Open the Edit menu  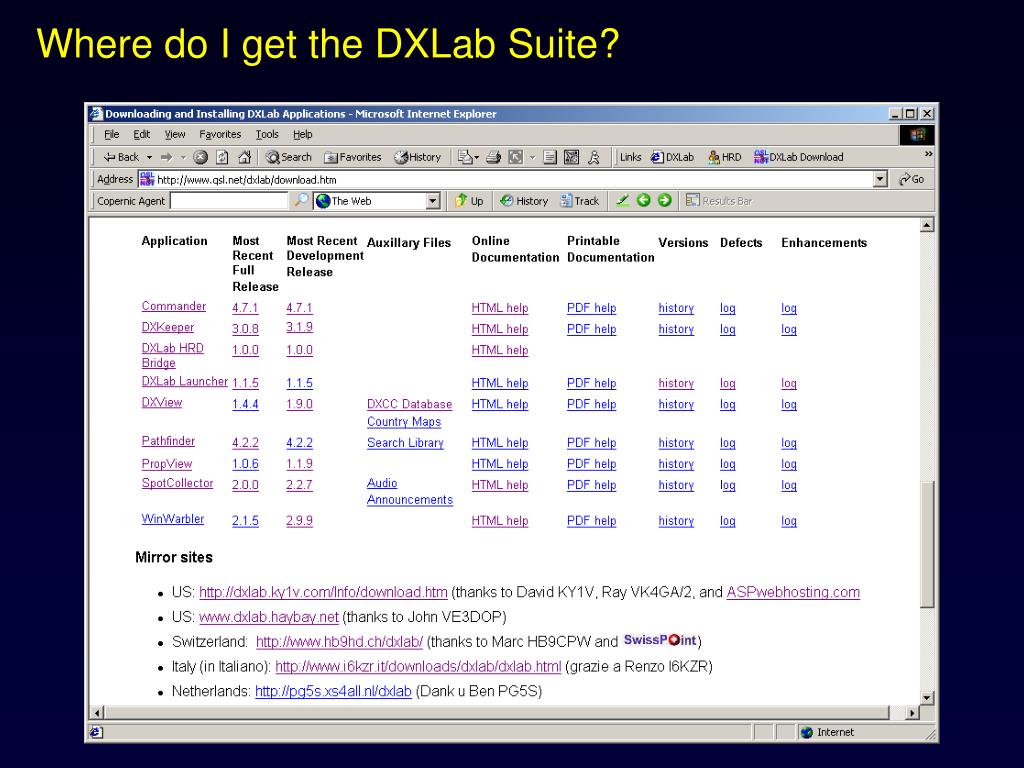(142, 135)
